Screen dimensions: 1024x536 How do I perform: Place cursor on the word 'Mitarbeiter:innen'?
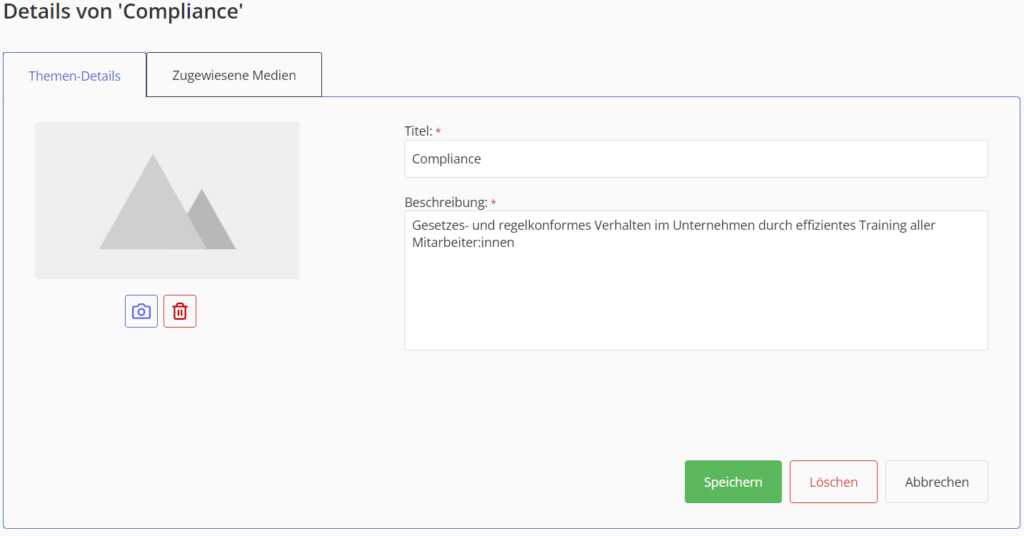coord(463,242)
